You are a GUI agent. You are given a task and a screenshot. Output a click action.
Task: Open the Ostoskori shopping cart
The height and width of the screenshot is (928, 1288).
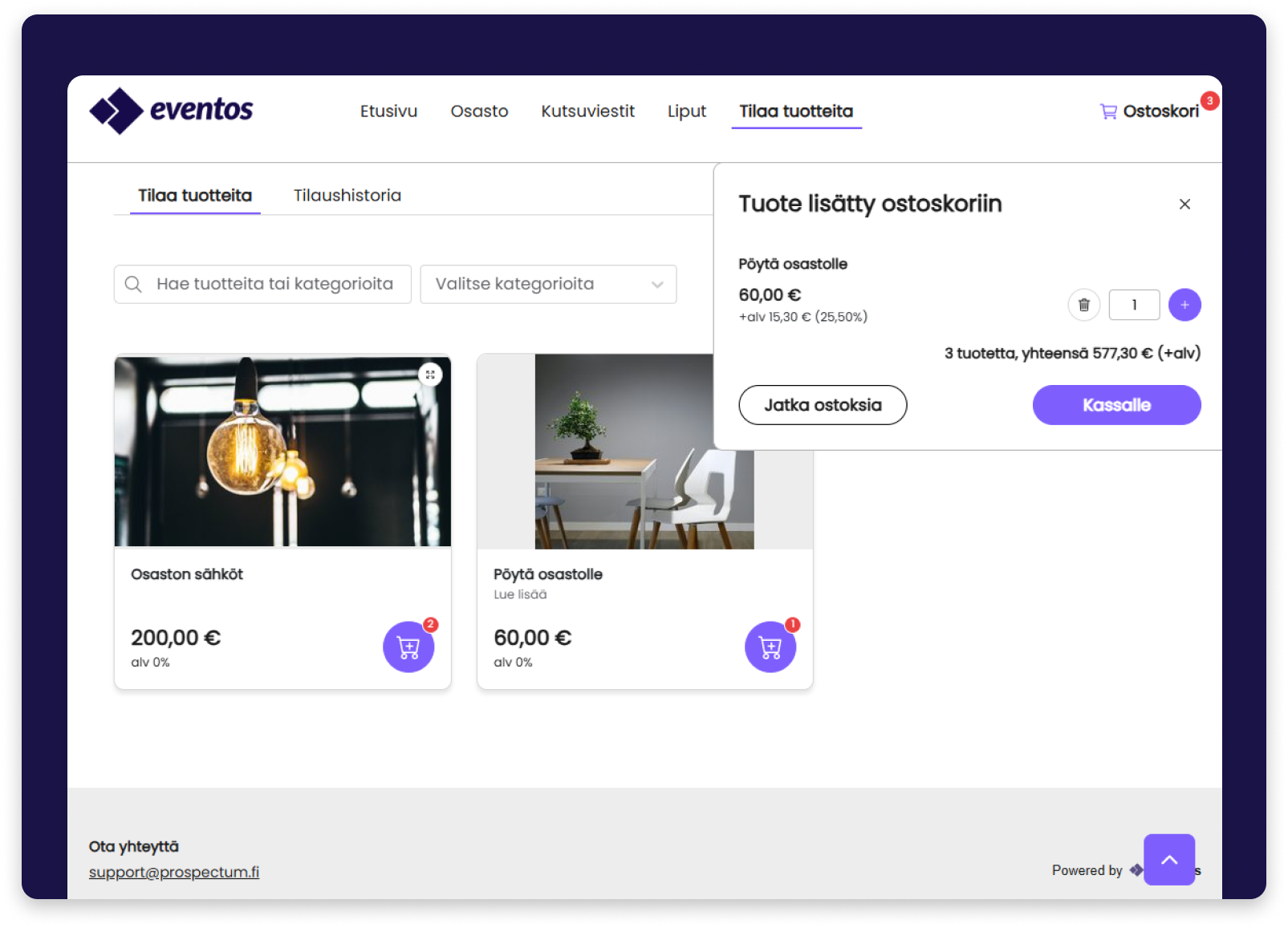1149,111
